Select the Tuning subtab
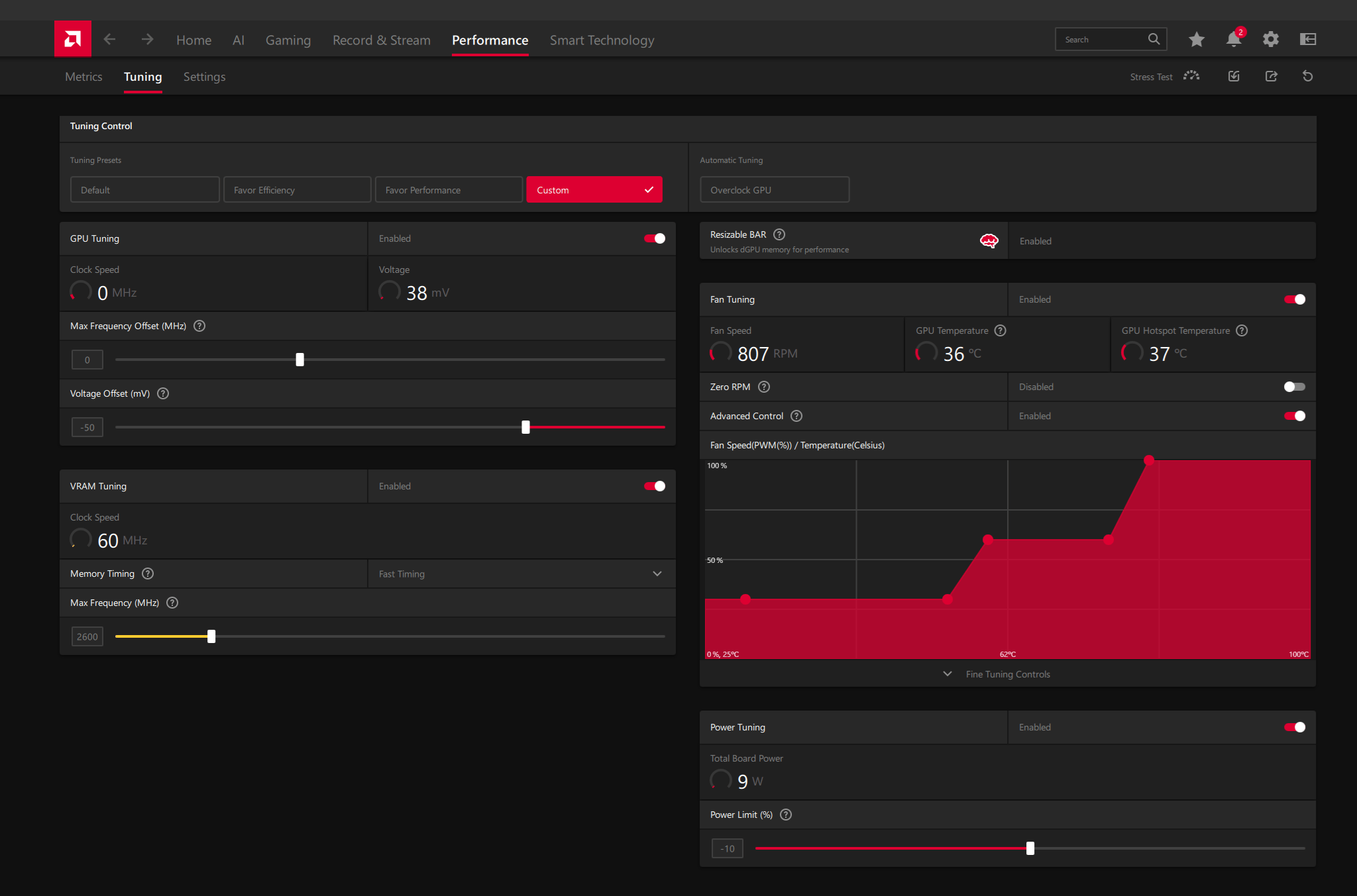This screenshot has width=1357, height=896. 142,77
